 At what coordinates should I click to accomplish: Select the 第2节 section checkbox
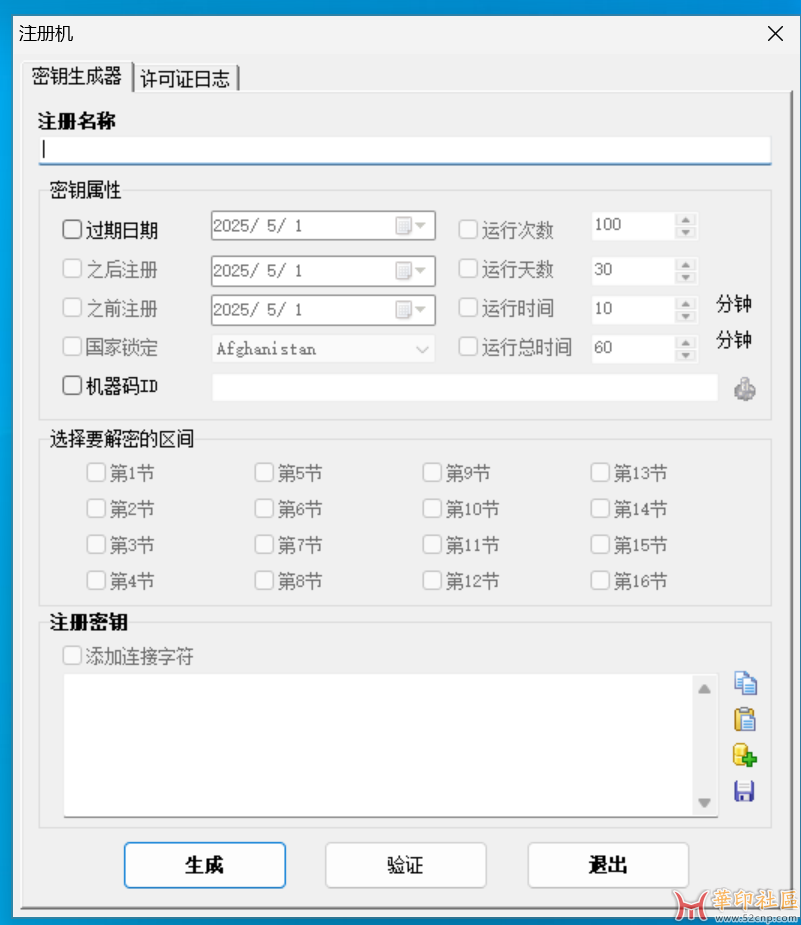pyautogui.click(x=96, y=509)
